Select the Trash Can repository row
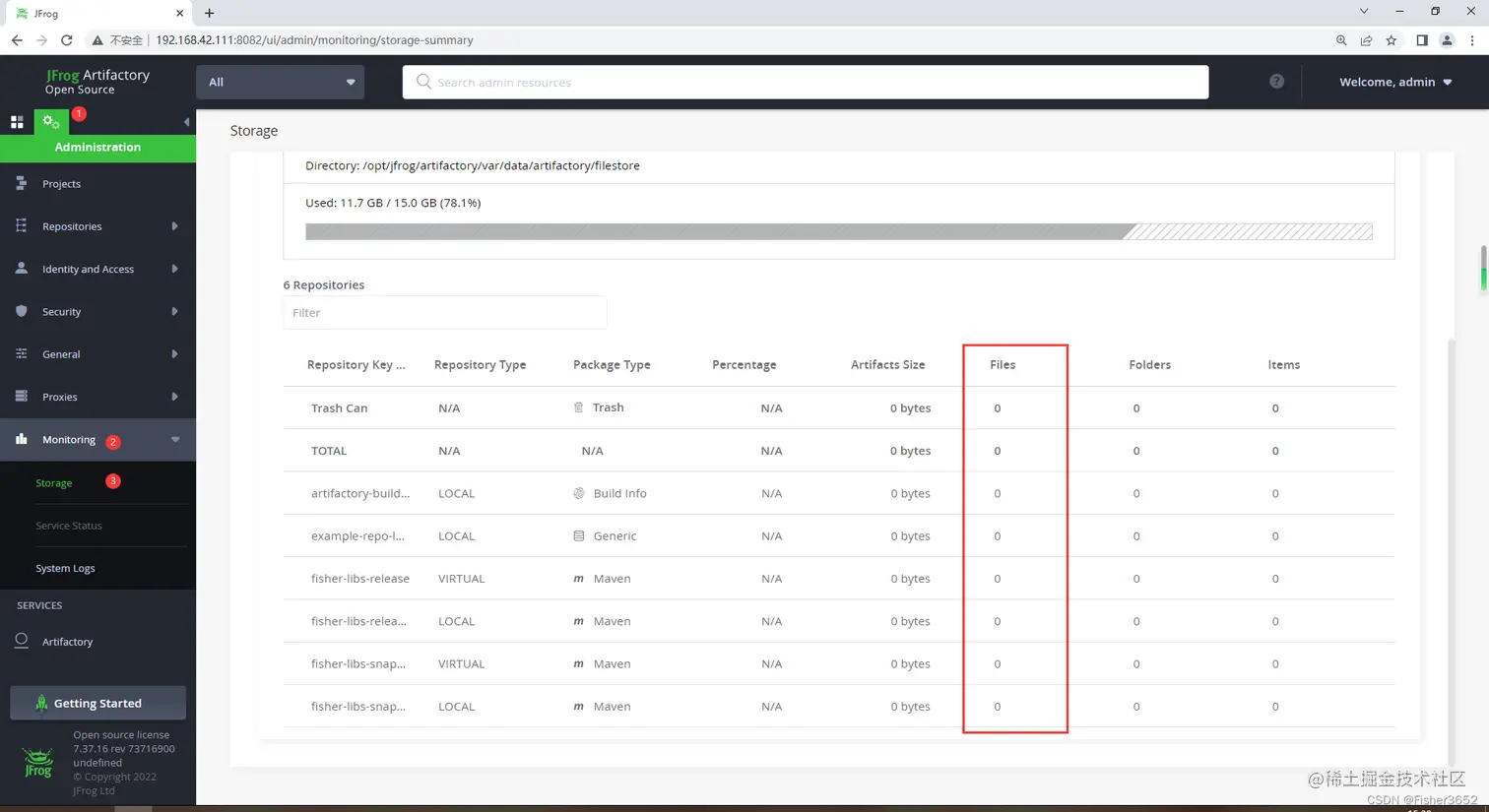1489x812 pixels. pos(839,407)
